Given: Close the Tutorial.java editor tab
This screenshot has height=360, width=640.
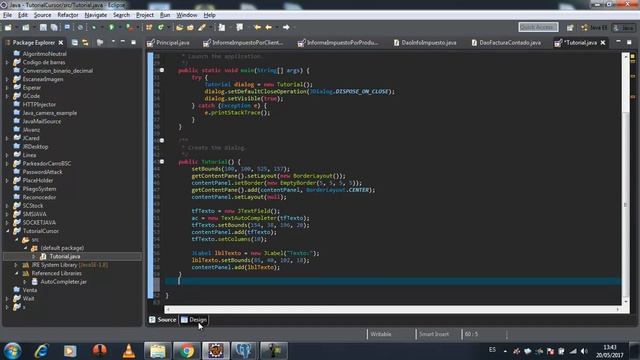Looking at the screenshot, I should click(602, 42).
